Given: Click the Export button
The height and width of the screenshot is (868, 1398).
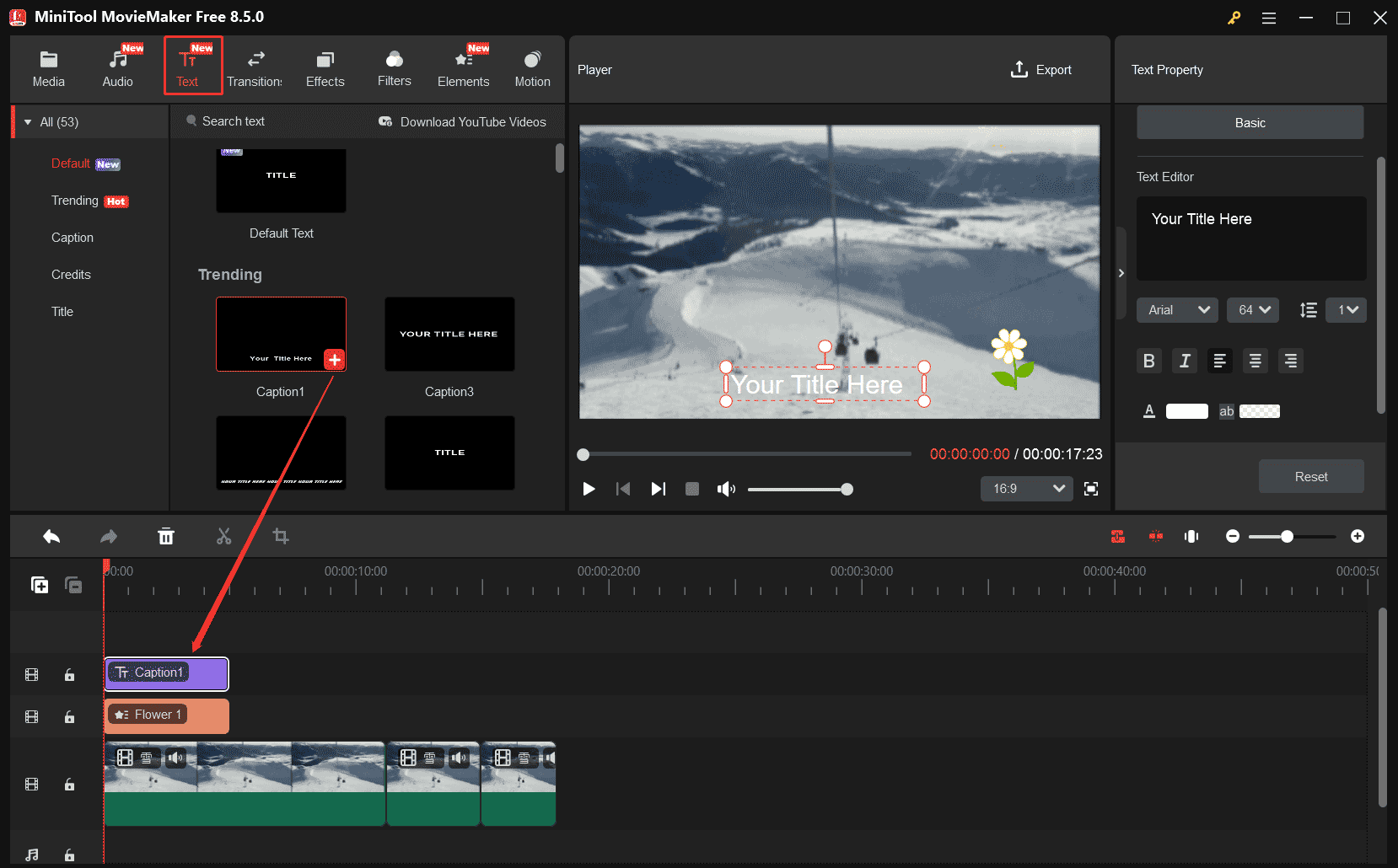Looking at the screenshot, I should tap(1041, 69).
